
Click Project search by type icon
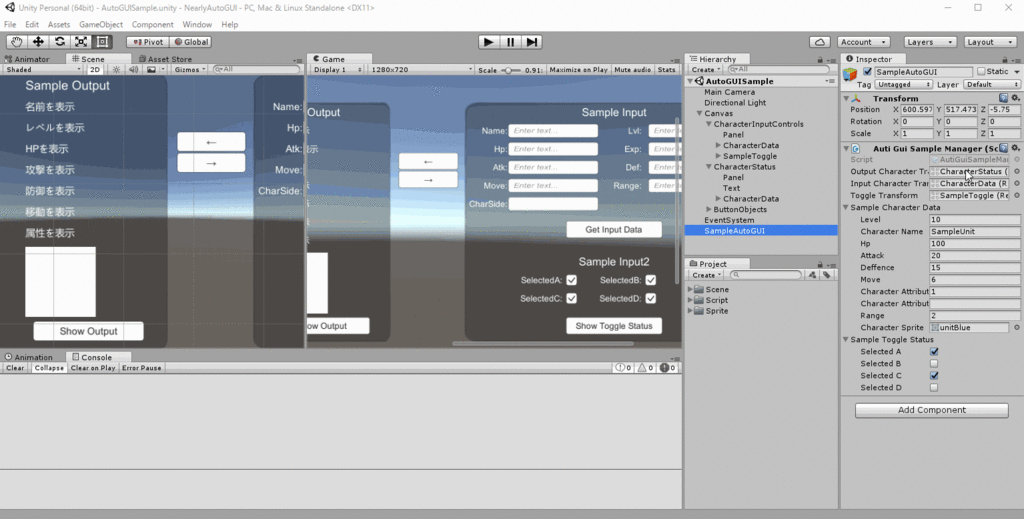coord(812,275)
